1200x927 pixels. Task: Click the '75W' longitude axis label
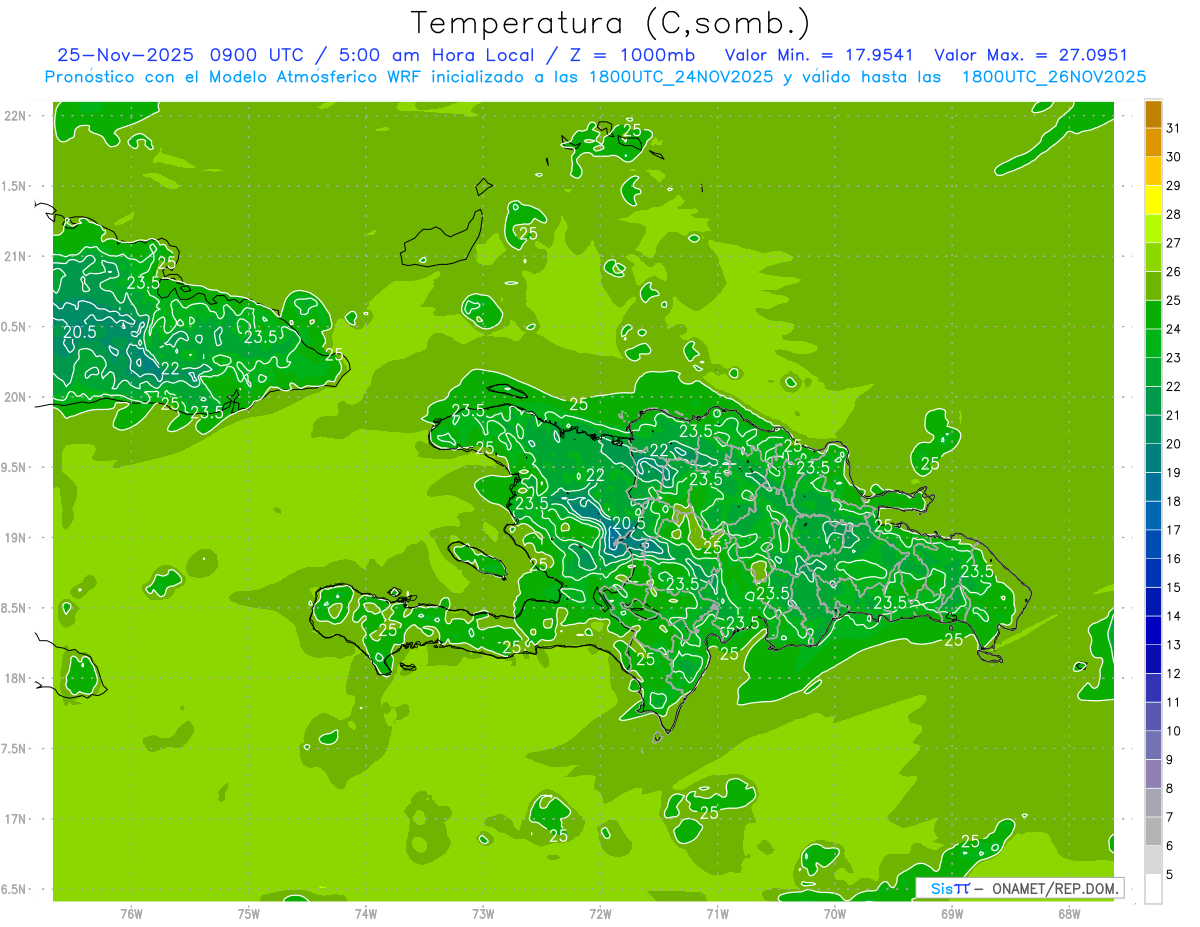[x=248, y=913]
